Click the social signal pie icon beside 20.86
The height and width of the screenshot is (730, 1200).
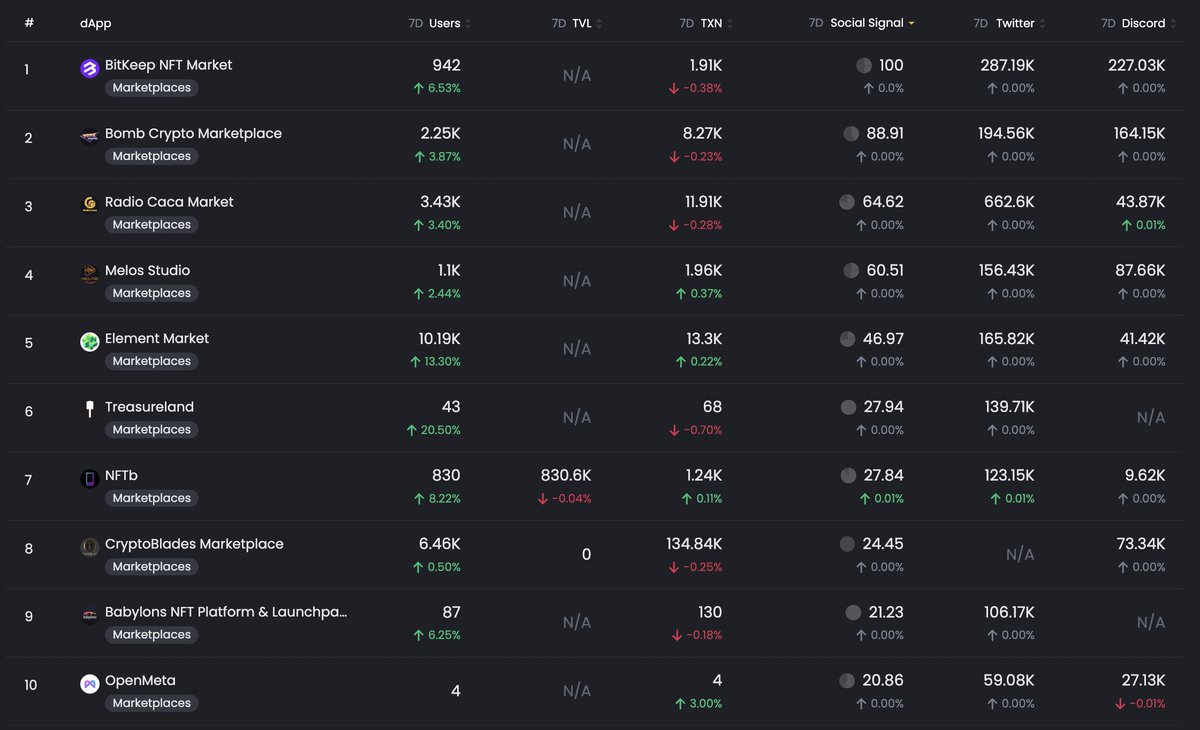847,680
